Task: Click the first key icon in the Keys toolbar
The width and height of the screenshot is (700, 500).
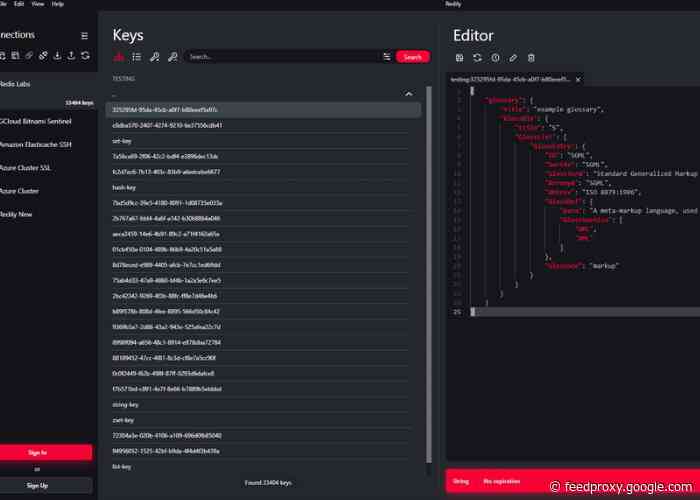Action: tap(154, 57)
